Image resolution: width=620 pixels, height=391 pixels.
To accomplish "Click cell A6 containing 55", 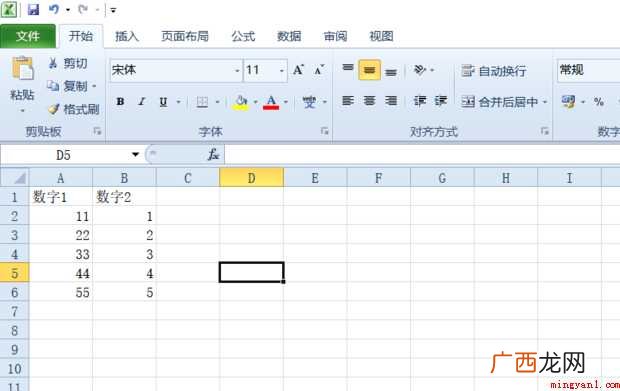I will (61, 292).
